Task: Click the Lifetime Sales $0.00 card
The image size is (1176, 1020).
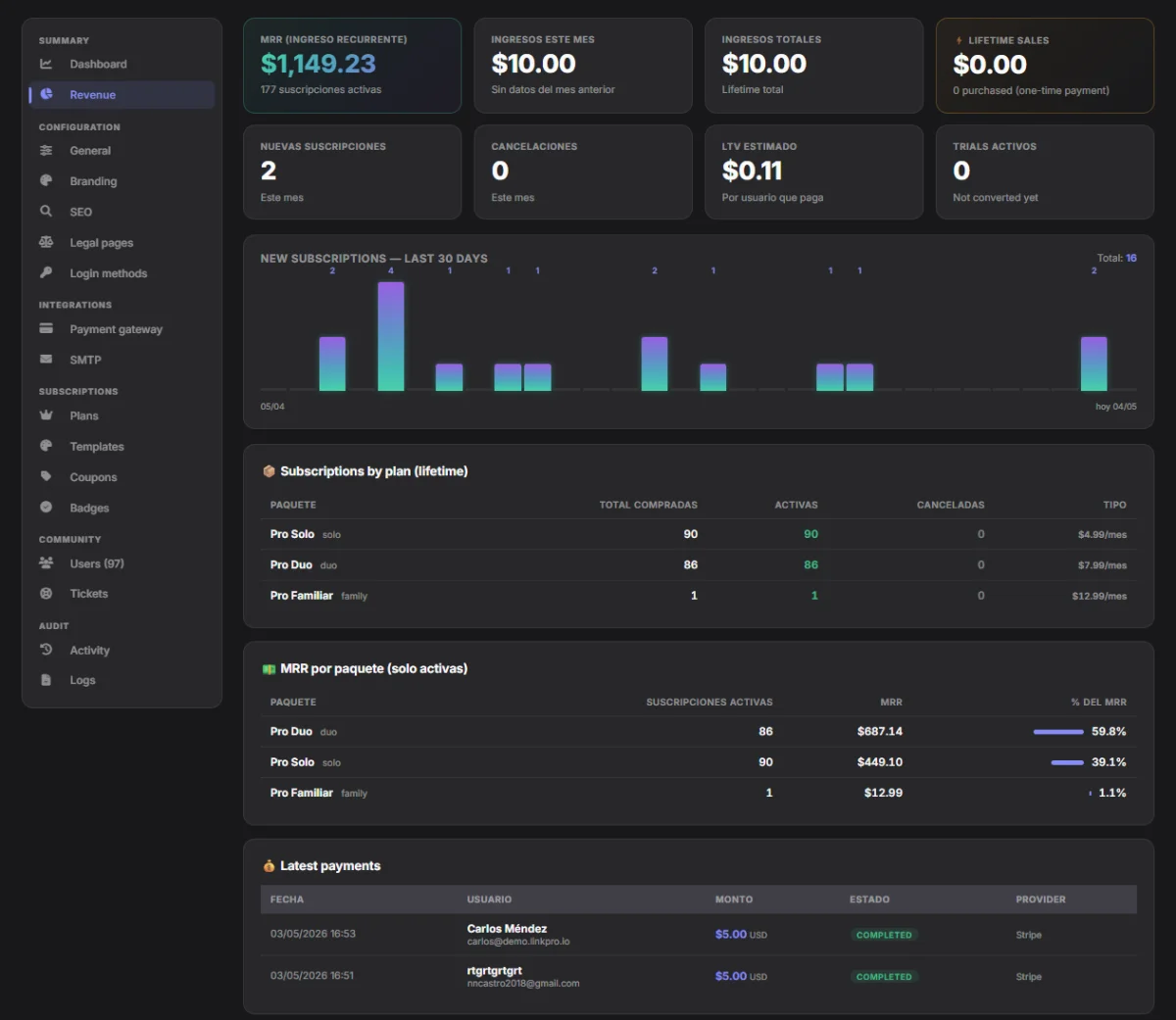Action: click(x=1045, y=66)
